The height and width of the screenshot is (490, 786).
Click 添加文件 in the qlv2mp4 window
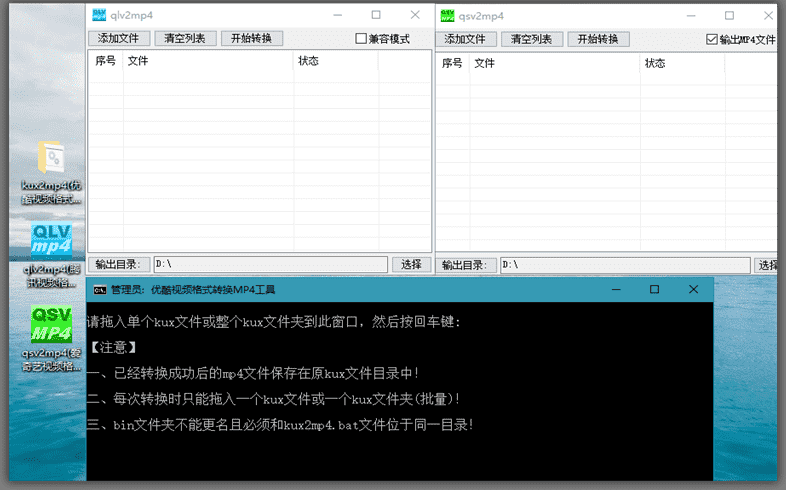[118, 38]
